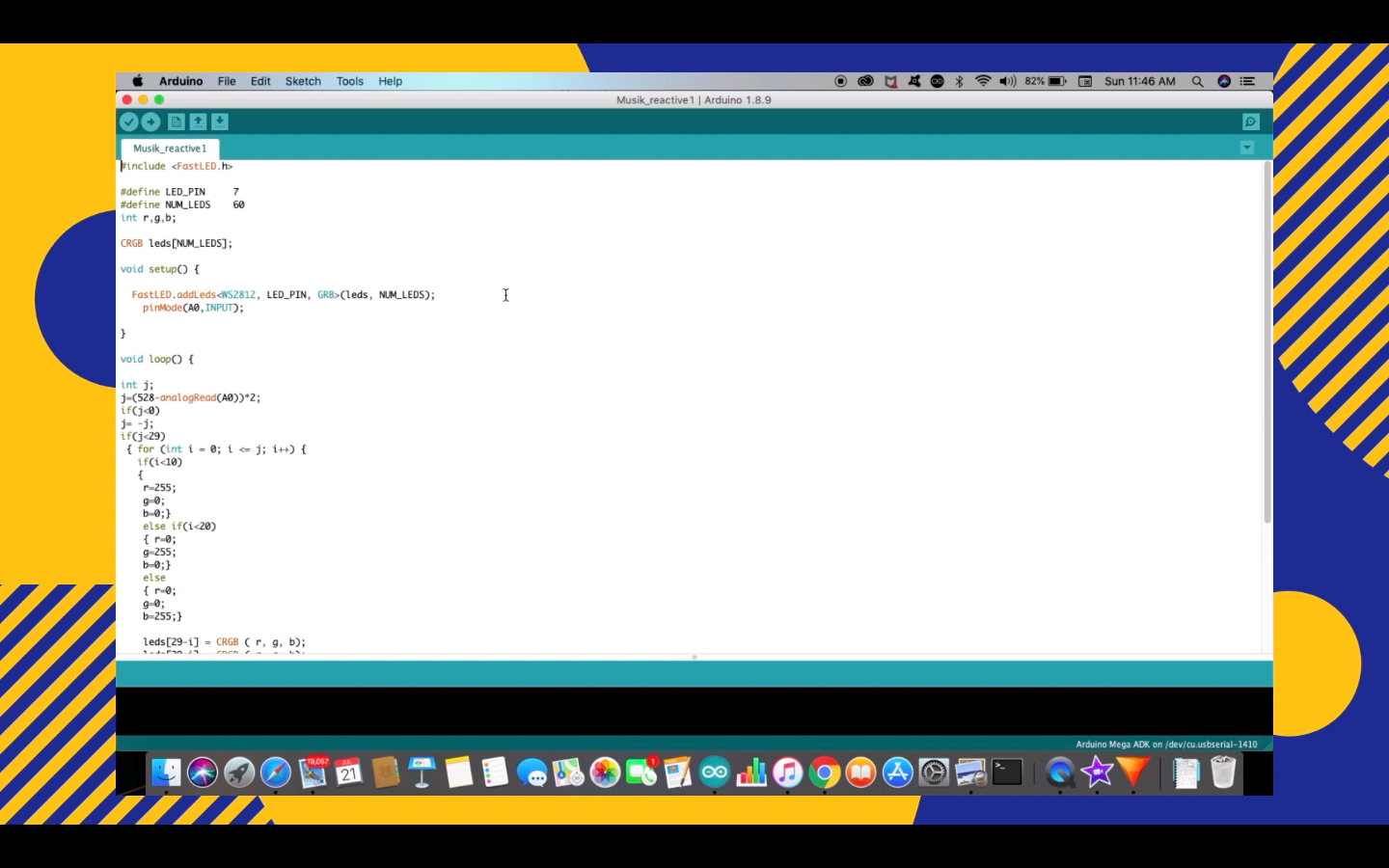Open Messages bubble in the Dock
The height and width of the screenshot is (868, 1389).
click(x=531, y=773)
